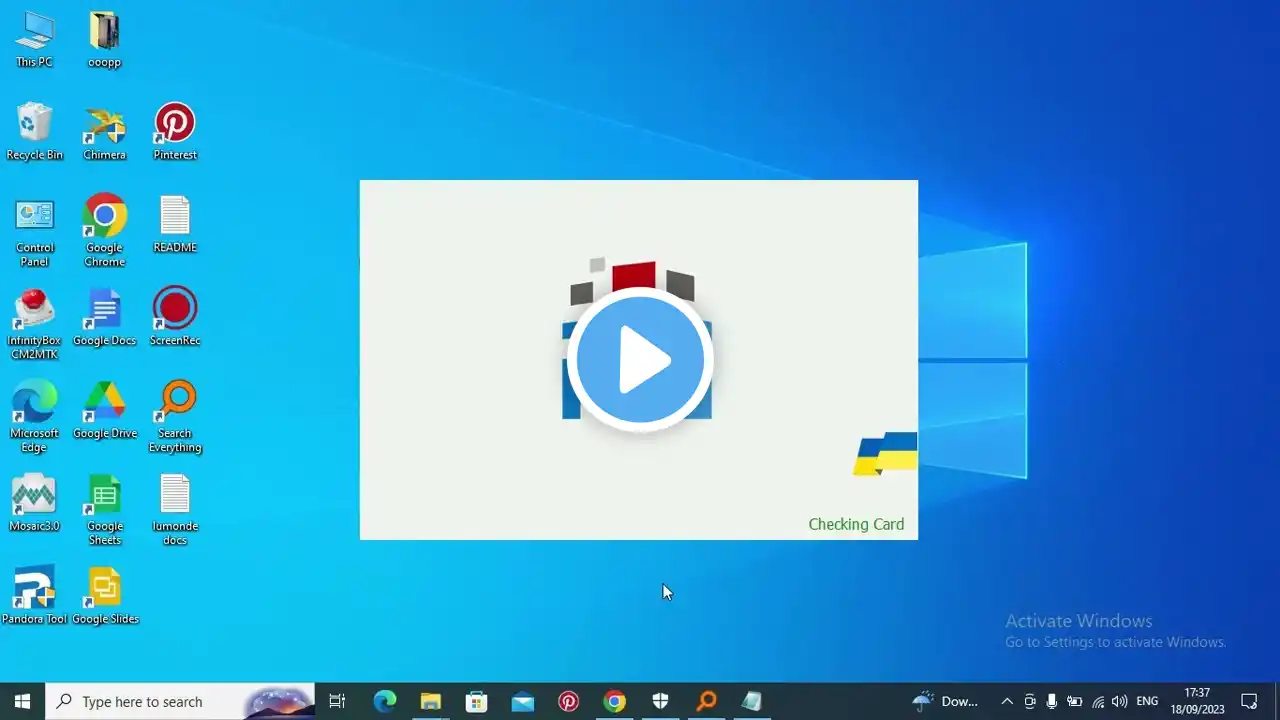
Task: Open Microsoft Edge from the taskbar
Action: point(385,701)
